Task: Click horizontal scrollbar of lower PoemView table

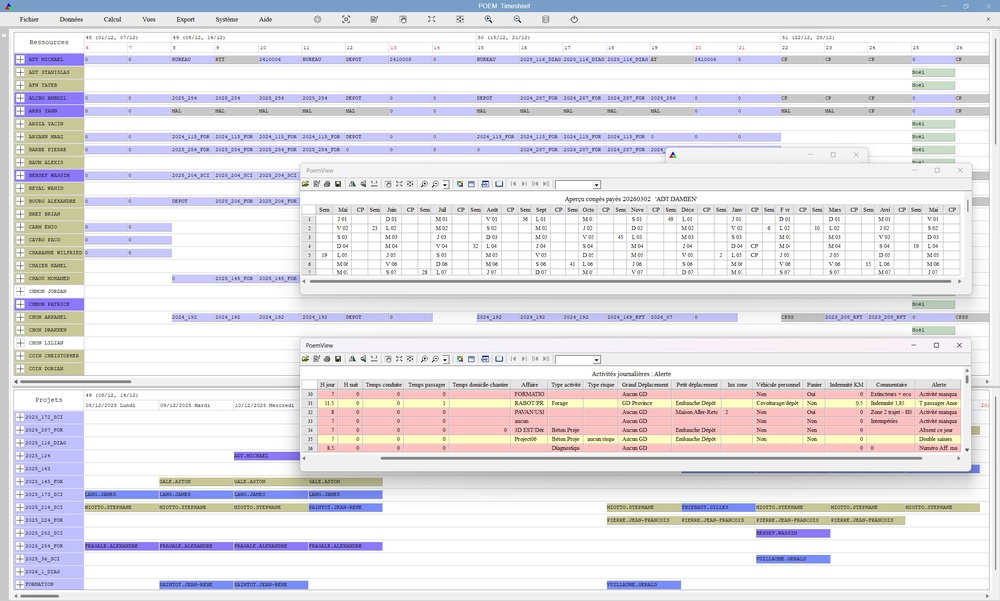Action: click(651, 458)
